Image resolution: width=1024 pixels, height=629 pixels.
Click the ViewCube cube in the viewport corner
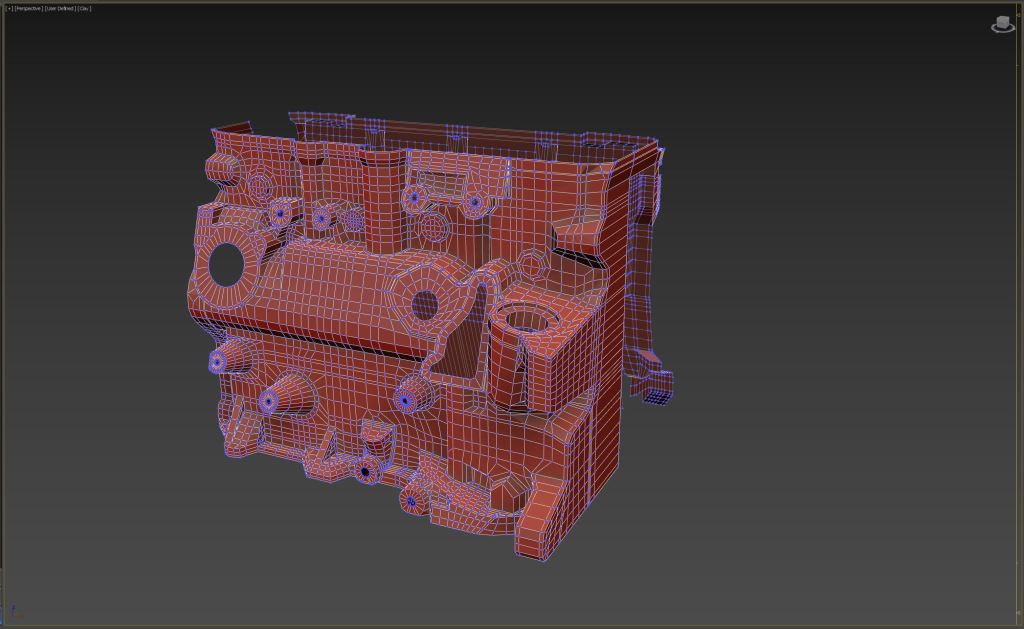1003,21
